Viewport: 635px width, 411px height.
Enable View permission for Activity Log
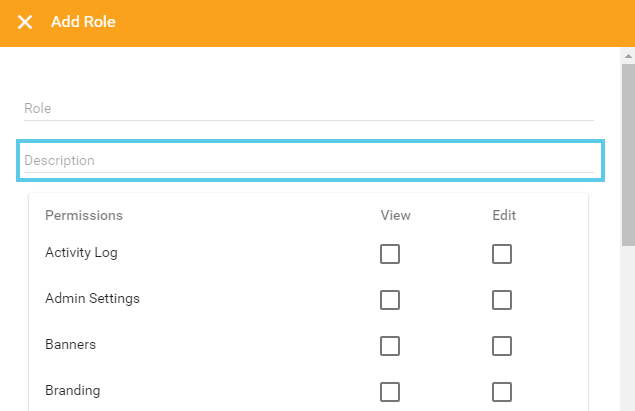390,254
